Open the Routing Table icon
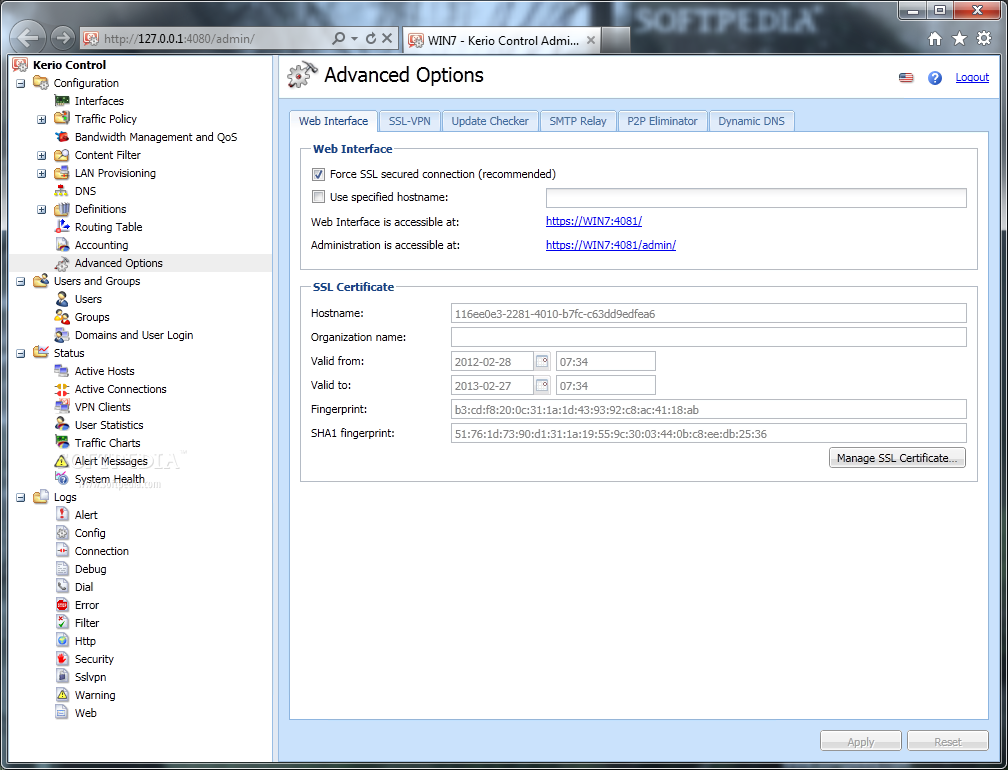Viewport: 1008px width, 770px height. pos(62,227)
